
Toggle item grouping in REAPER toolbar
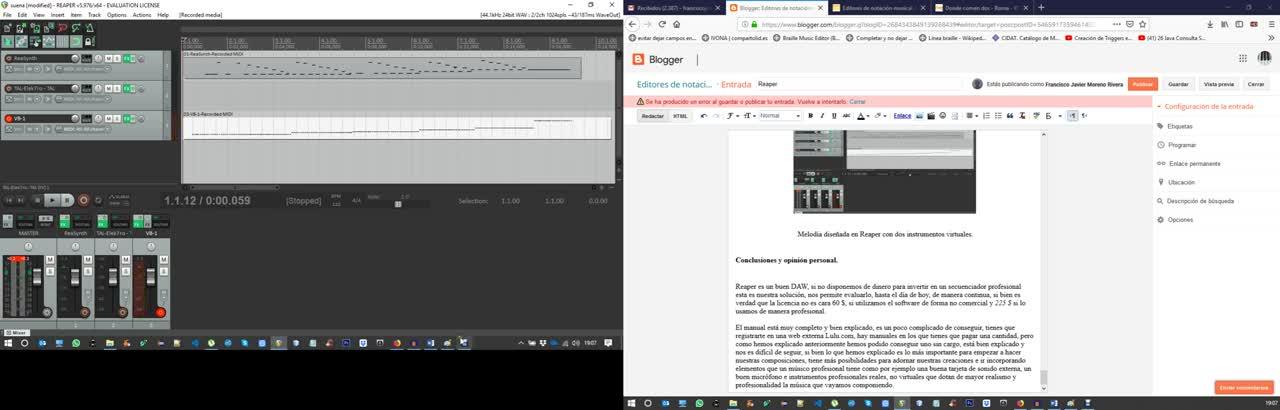click(21, 41)
